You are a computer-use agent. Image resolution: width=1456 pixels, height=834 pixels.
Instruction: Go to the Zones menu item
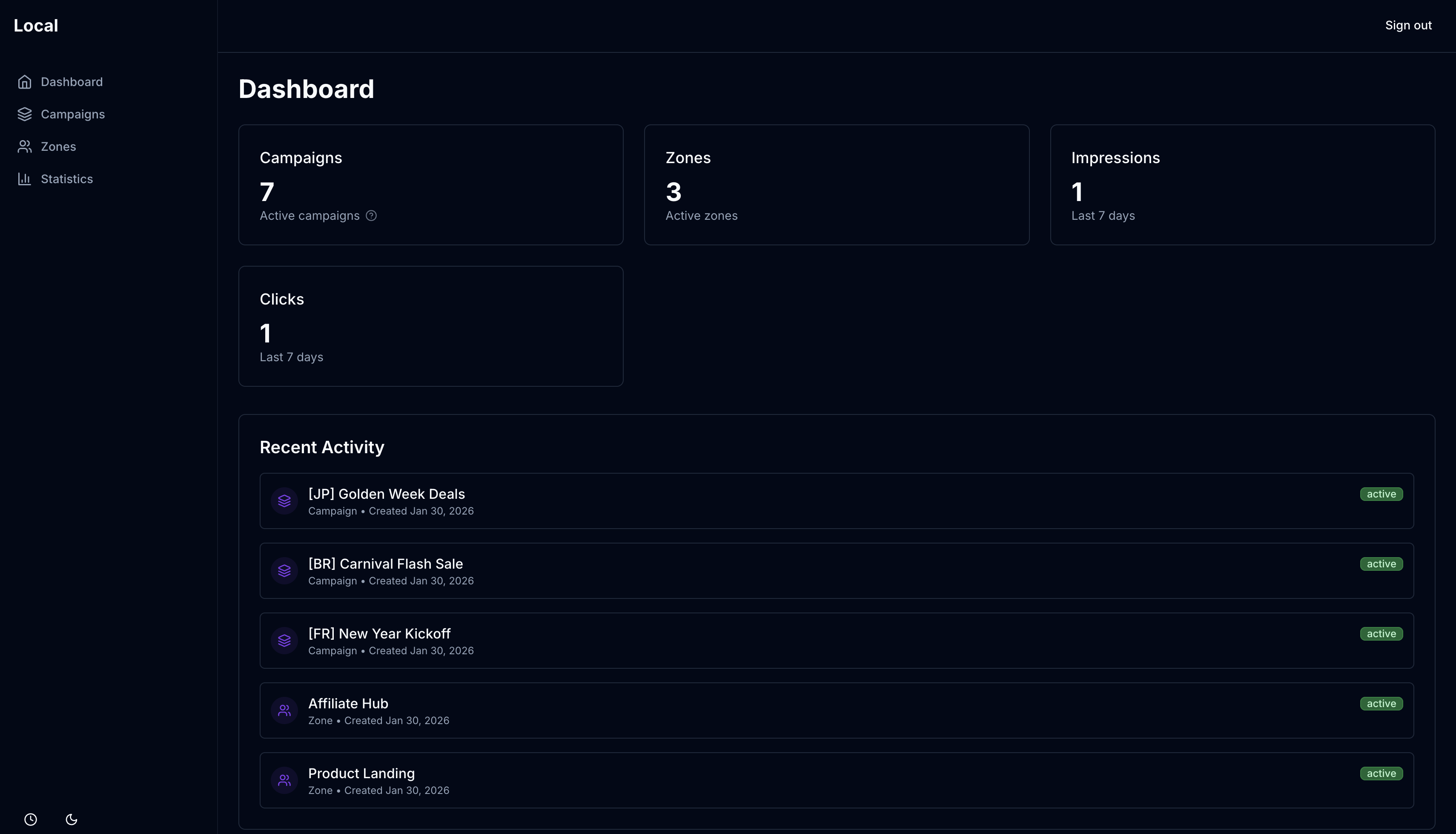coord(58,147)
